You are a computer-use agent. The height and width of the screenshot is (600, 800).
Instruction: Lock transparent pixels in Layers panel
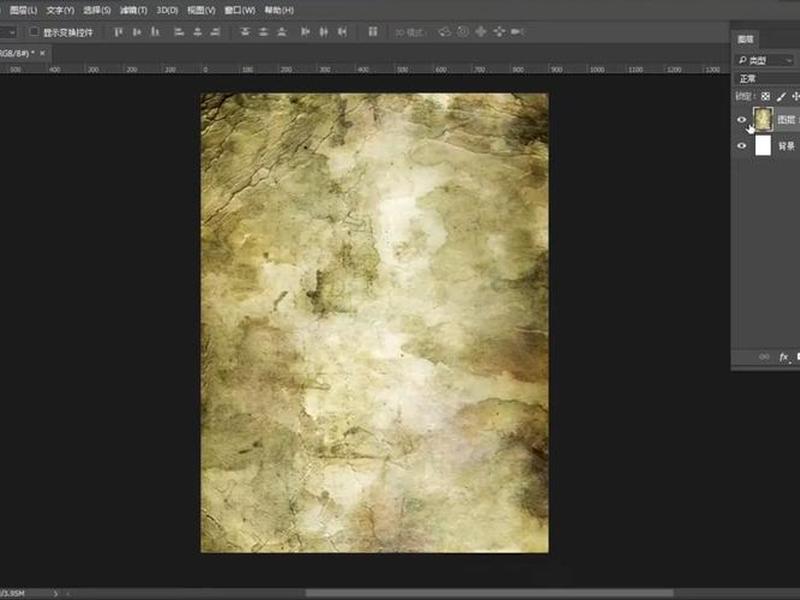click(x=765, y=96)
